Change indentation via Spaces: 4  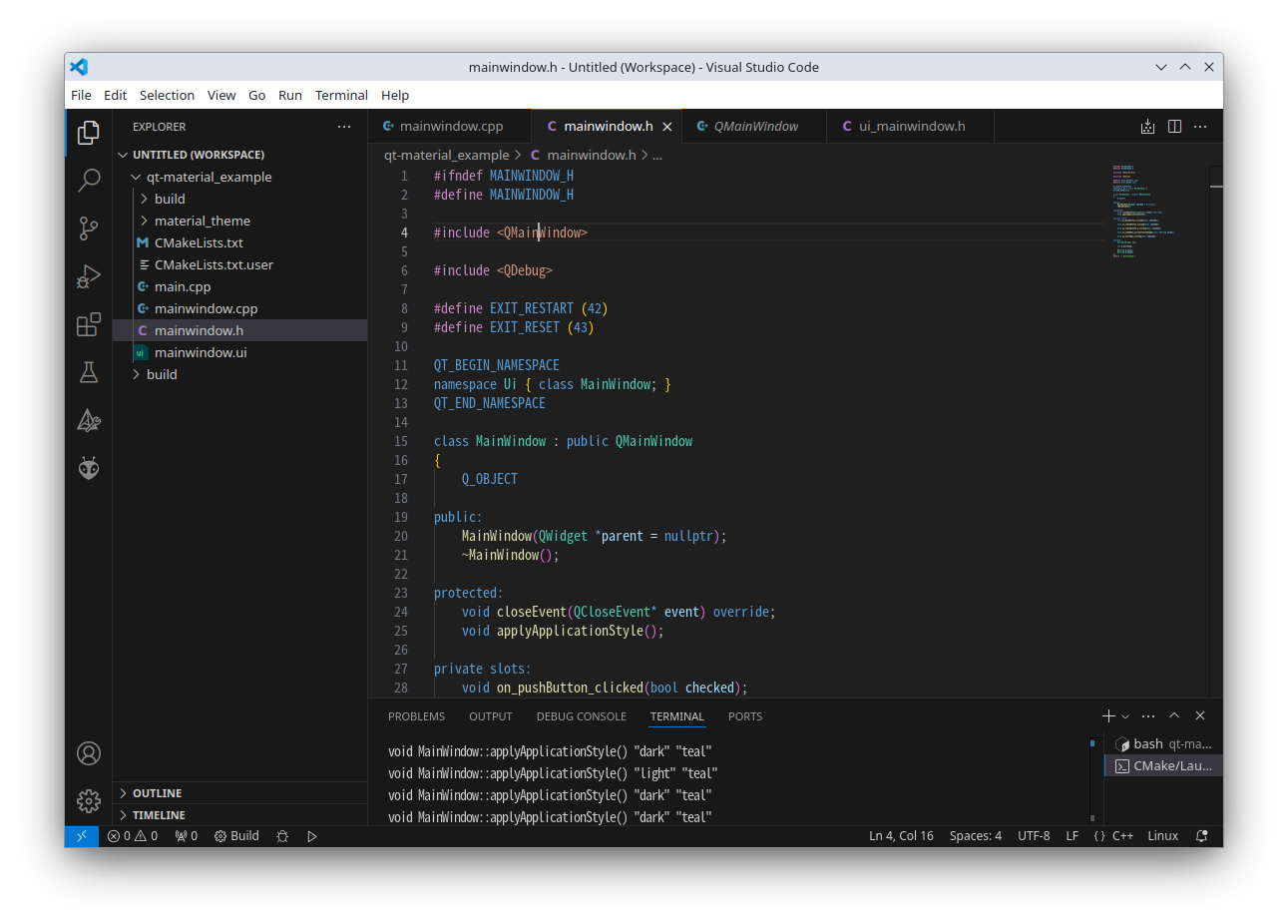976,836
